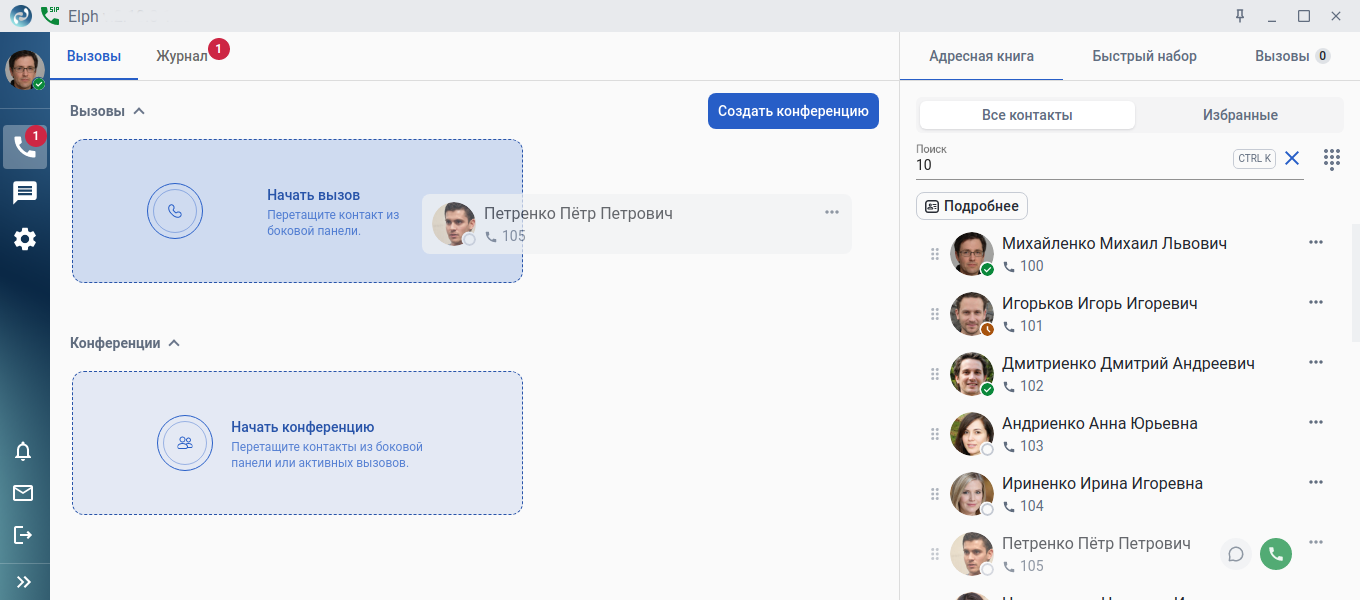Collapse the Вызовы section
The width and height of the screenshot is (1360, 600).
point(139,111)
